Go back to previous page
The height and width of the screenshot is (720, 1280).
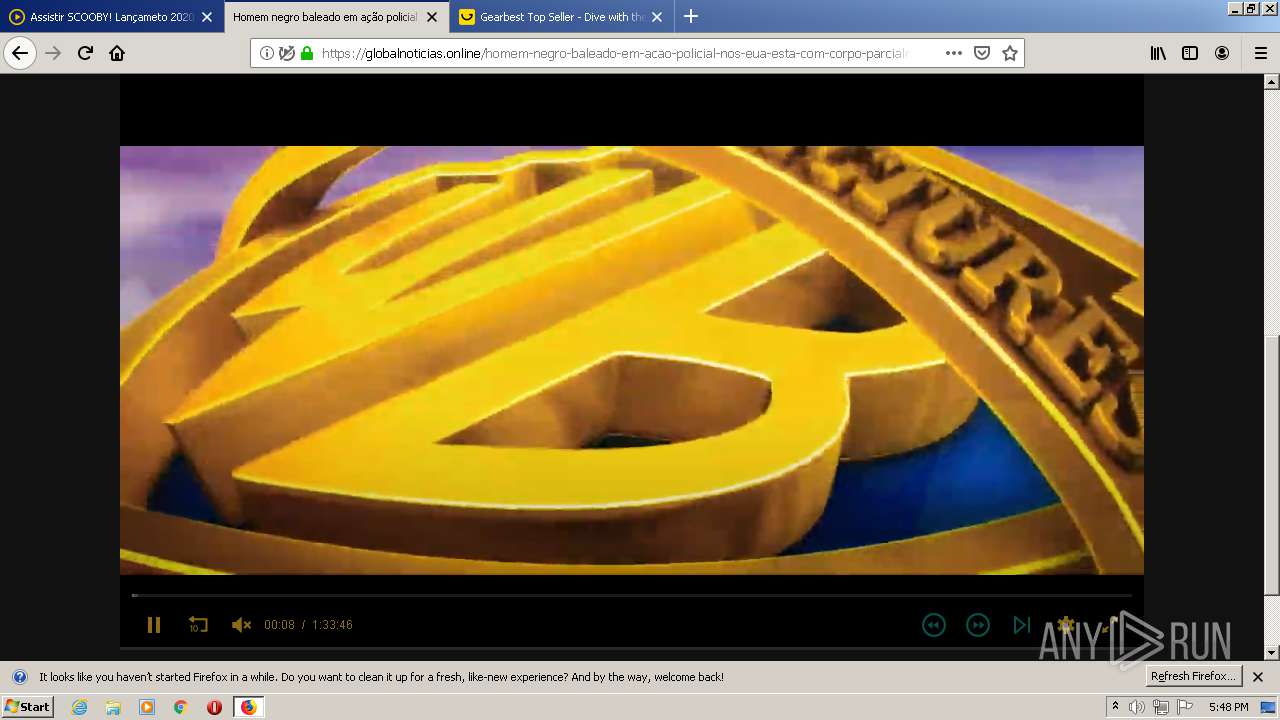[x=20, y=53]
